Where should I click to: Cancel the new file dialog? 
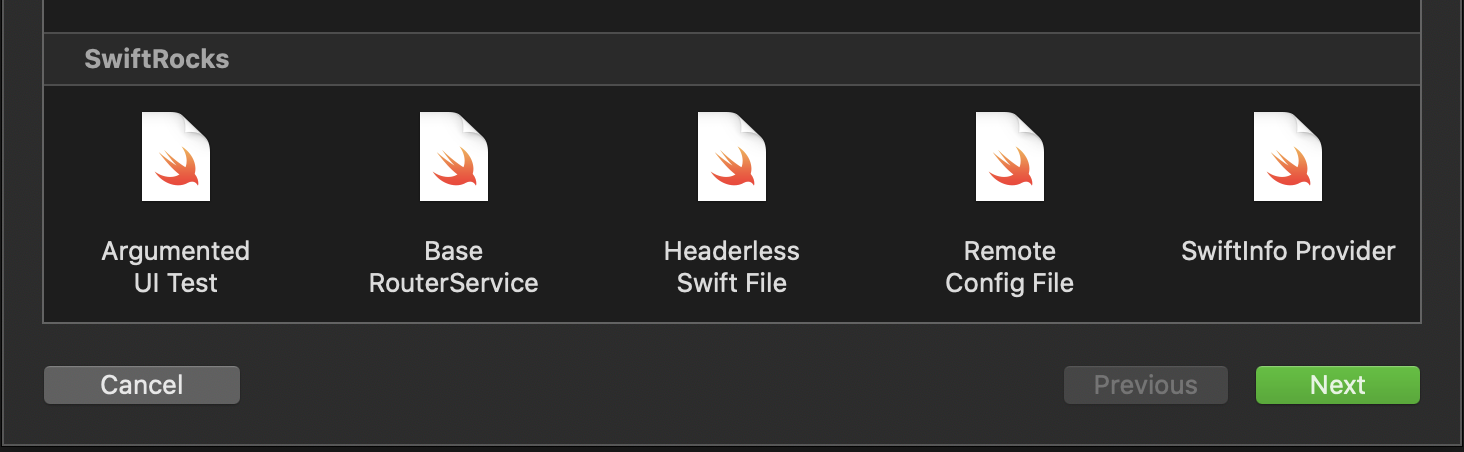[x=142, y=385]
